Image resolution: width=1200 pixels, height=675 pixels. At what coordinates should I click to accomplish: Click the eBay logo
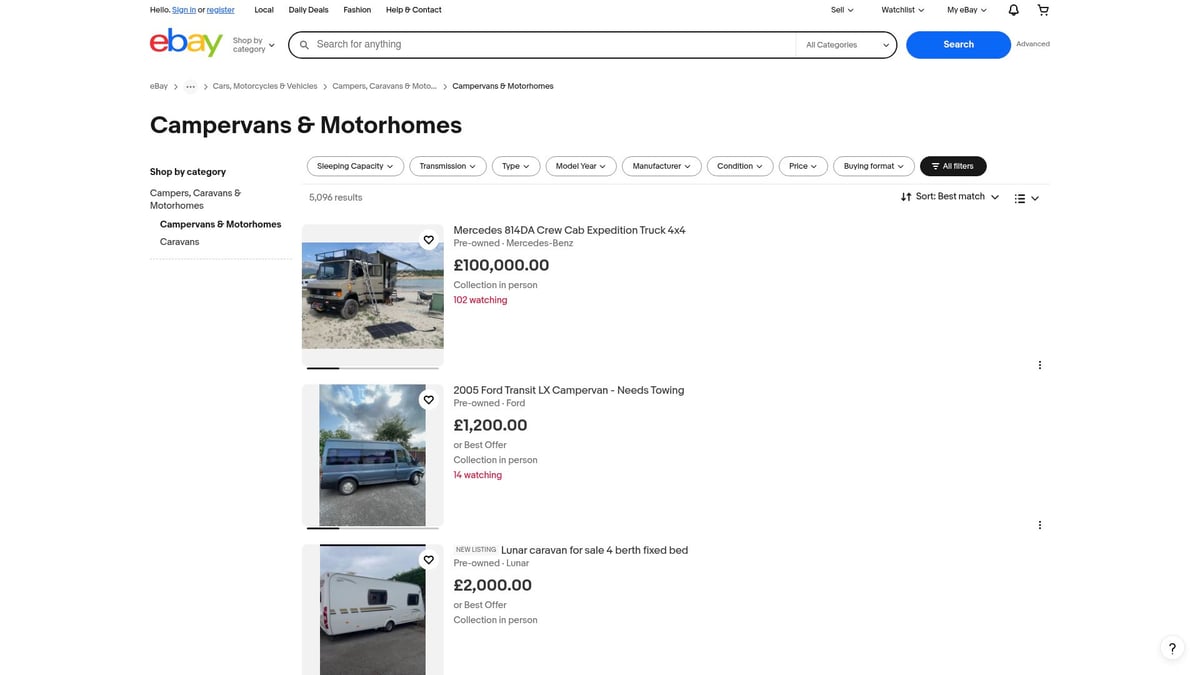coord(186,44)
